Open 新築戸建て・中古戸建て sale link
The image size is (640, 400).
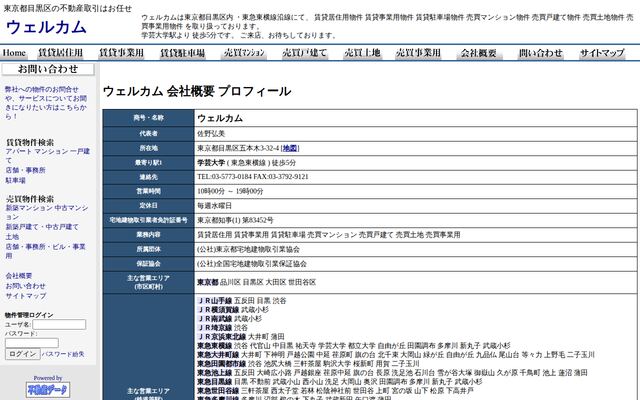(x=42, y=227)
